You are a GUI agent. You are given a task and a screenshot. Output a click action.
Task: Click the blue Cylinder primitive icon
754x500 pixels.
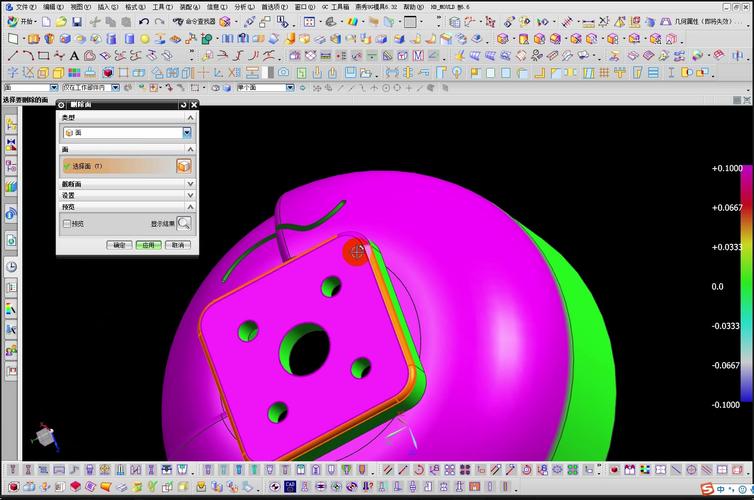pyautogui.click(x=129, y=39)
